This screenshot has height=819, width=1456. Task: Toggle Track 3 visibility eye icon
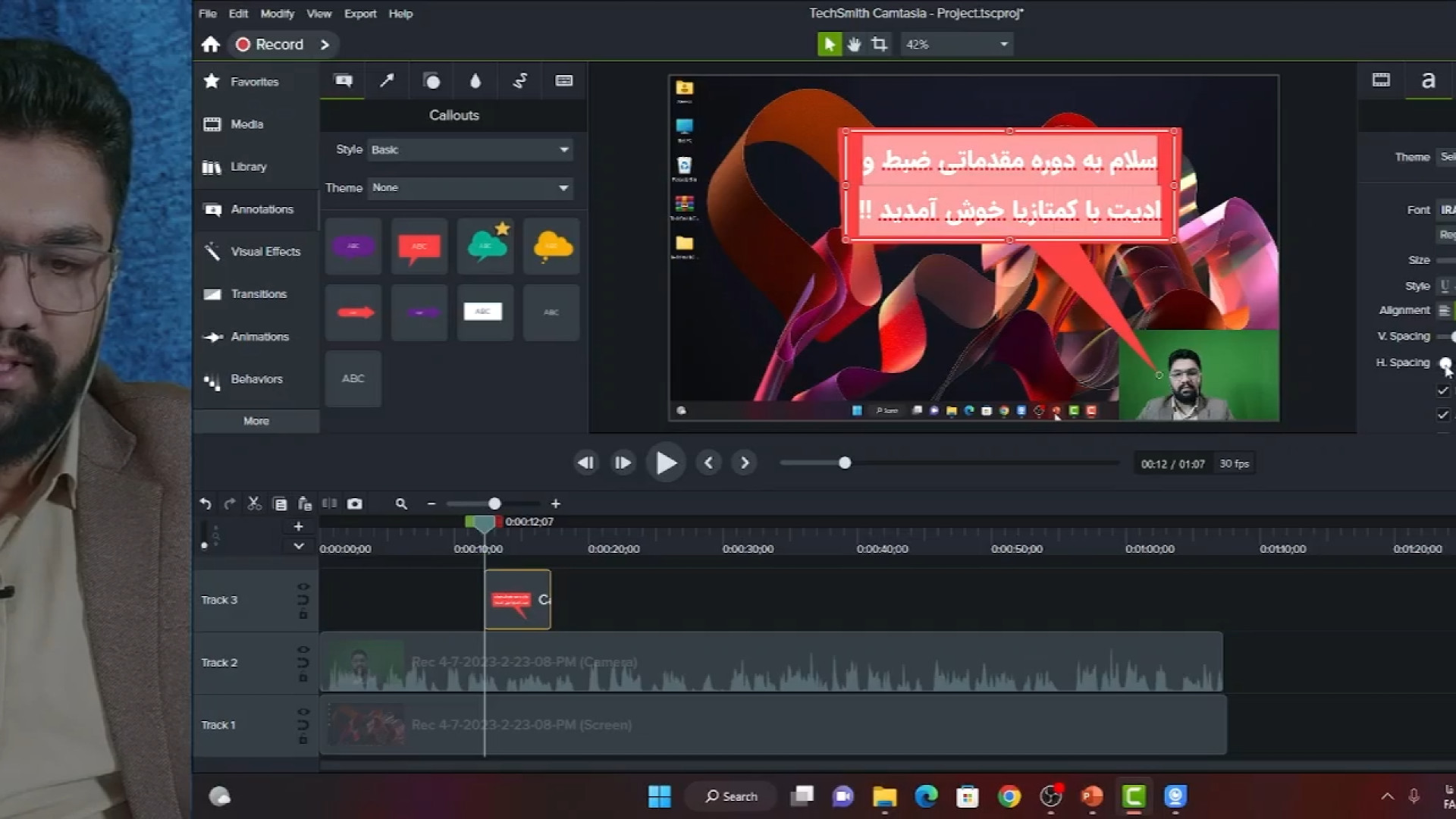303,586
